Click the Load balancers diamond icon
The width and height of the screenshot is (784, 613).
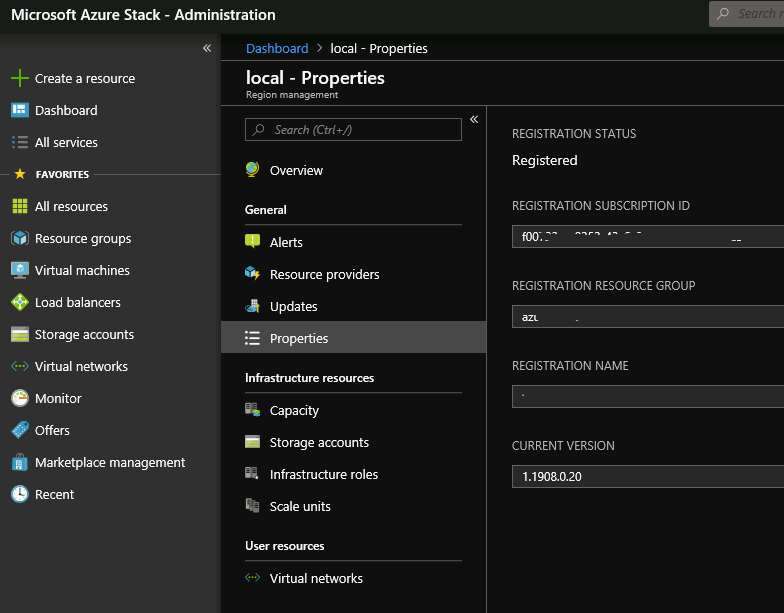(x=20, y=302)
